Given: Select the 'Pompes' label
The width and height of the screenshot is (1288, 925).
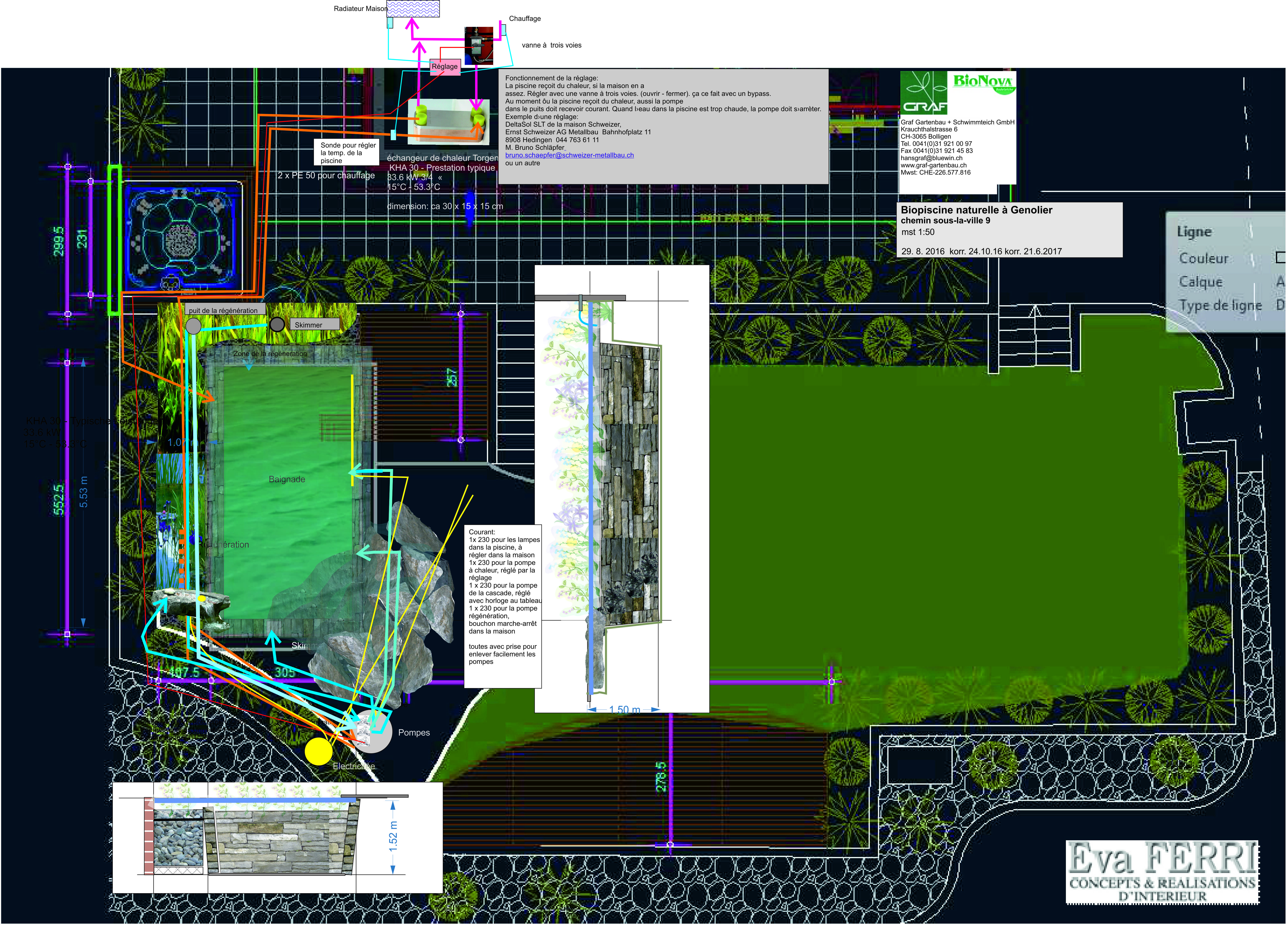Looking at the screenshot, I should coord(414,732).
